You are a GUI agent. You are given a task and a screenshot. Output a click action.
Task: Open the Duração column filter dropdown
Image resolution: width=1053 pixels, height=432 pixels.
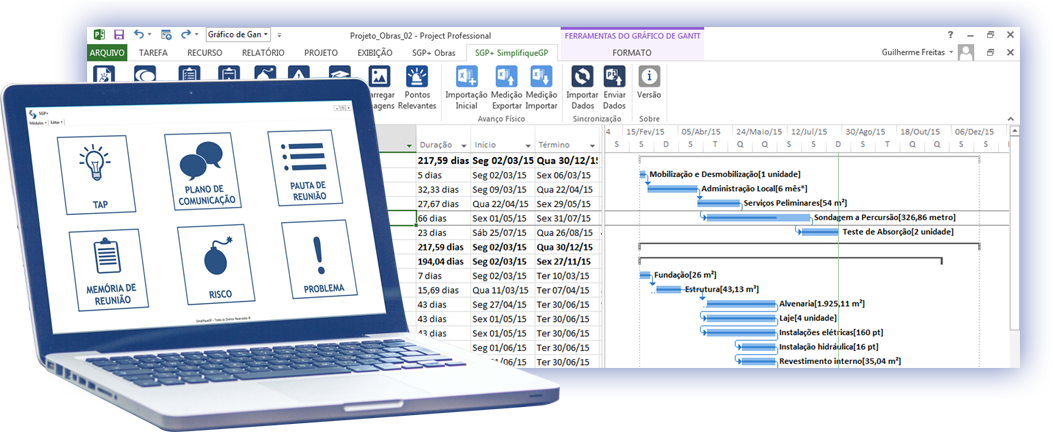pos(463,145)
